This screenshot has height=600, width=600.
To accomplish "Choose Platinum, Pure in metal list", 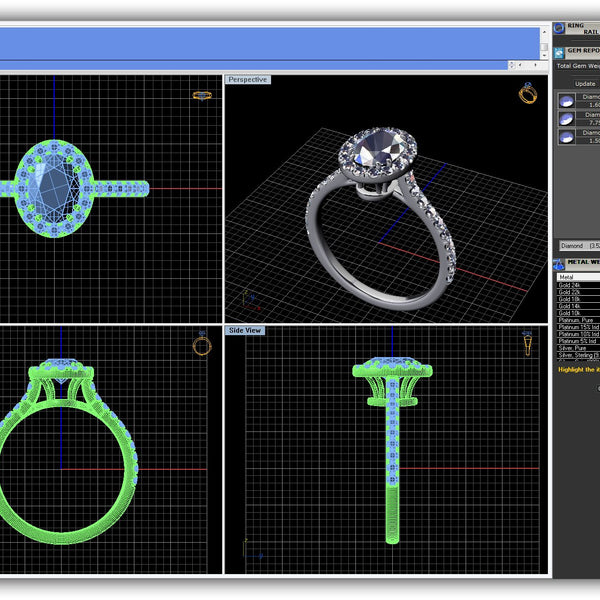I will coord(576,320).
